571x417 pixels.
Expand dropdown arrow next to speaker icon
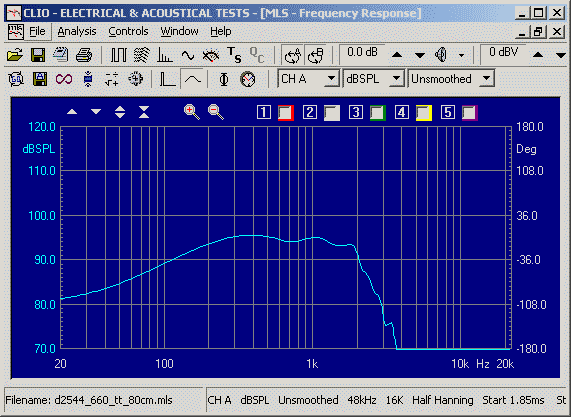(x=461, y=56)
